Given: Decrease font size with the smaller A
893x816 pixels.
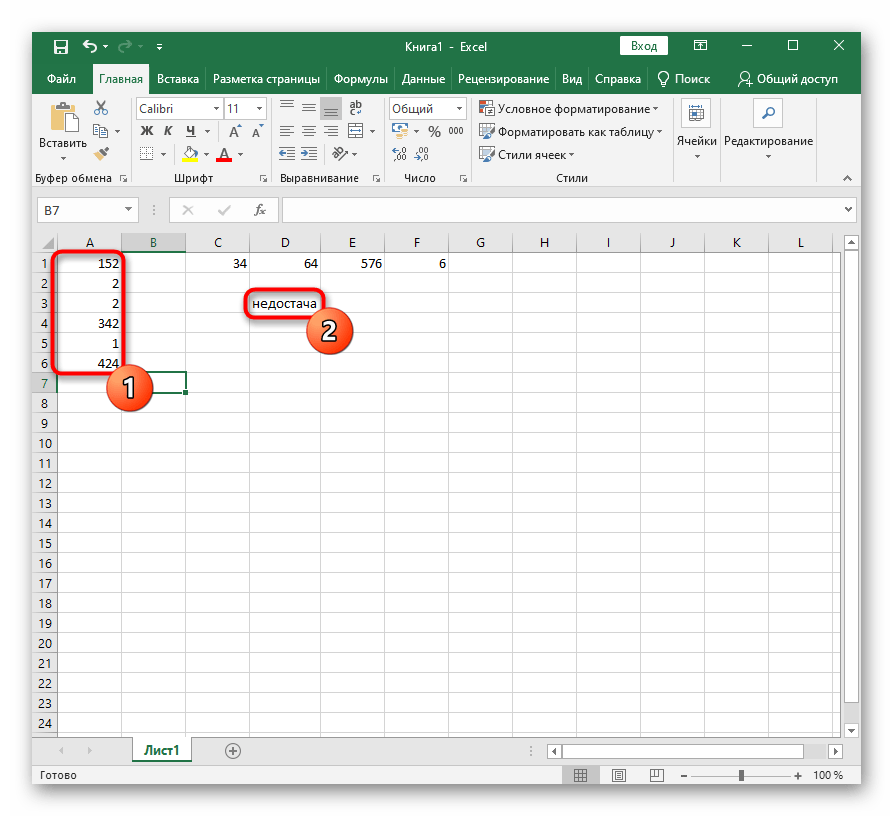Looking at the screenshot, I should 257,132.
